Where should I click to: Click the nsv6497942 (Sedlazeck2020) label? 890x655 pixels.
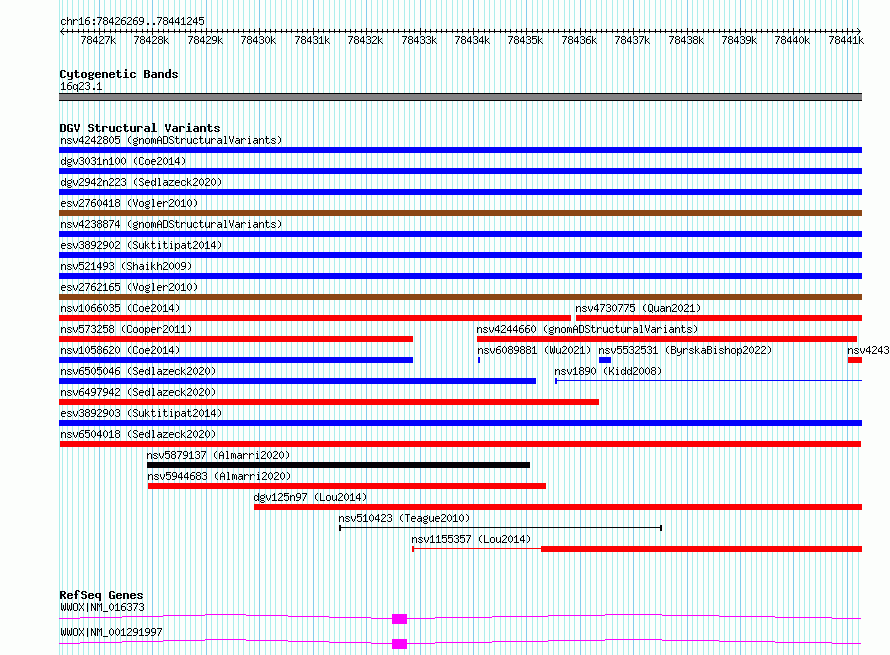138,392
